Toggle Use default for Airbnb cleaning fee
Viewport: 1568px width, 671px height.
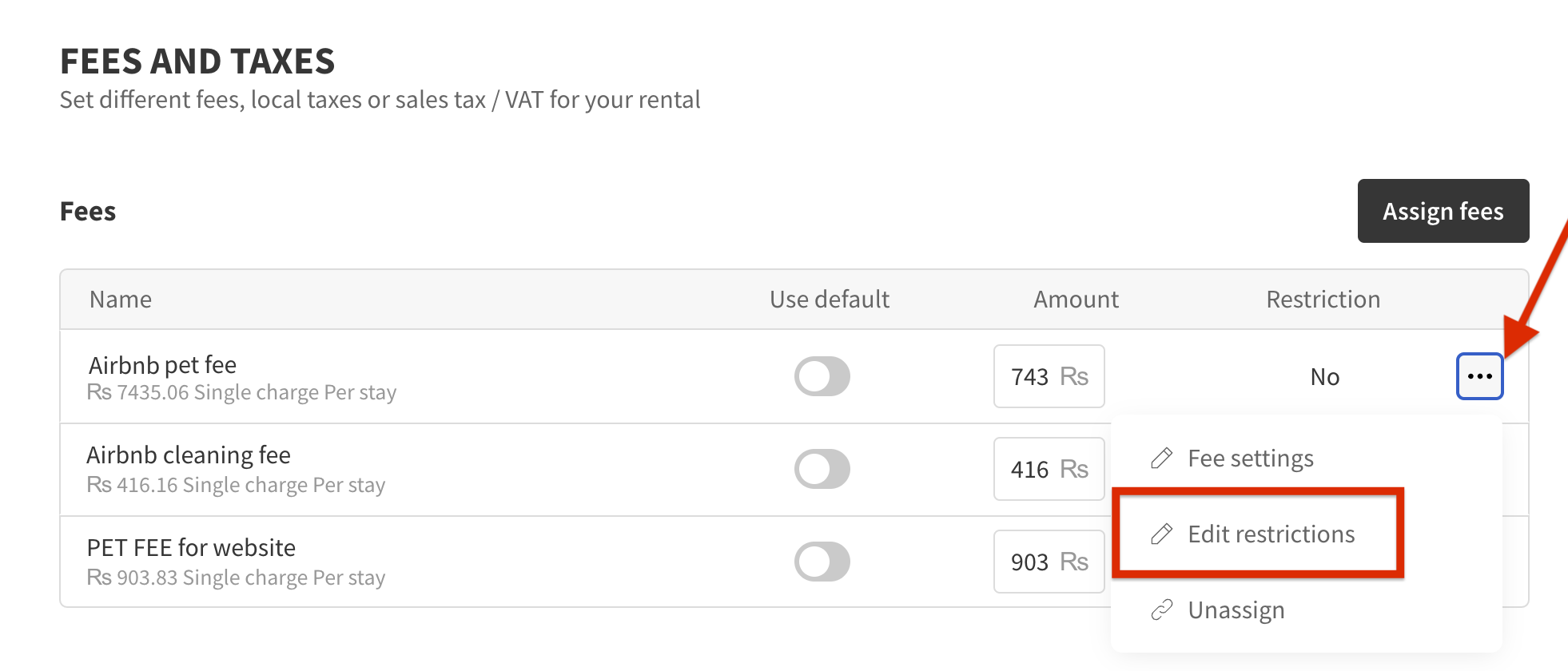click(822, 469)
